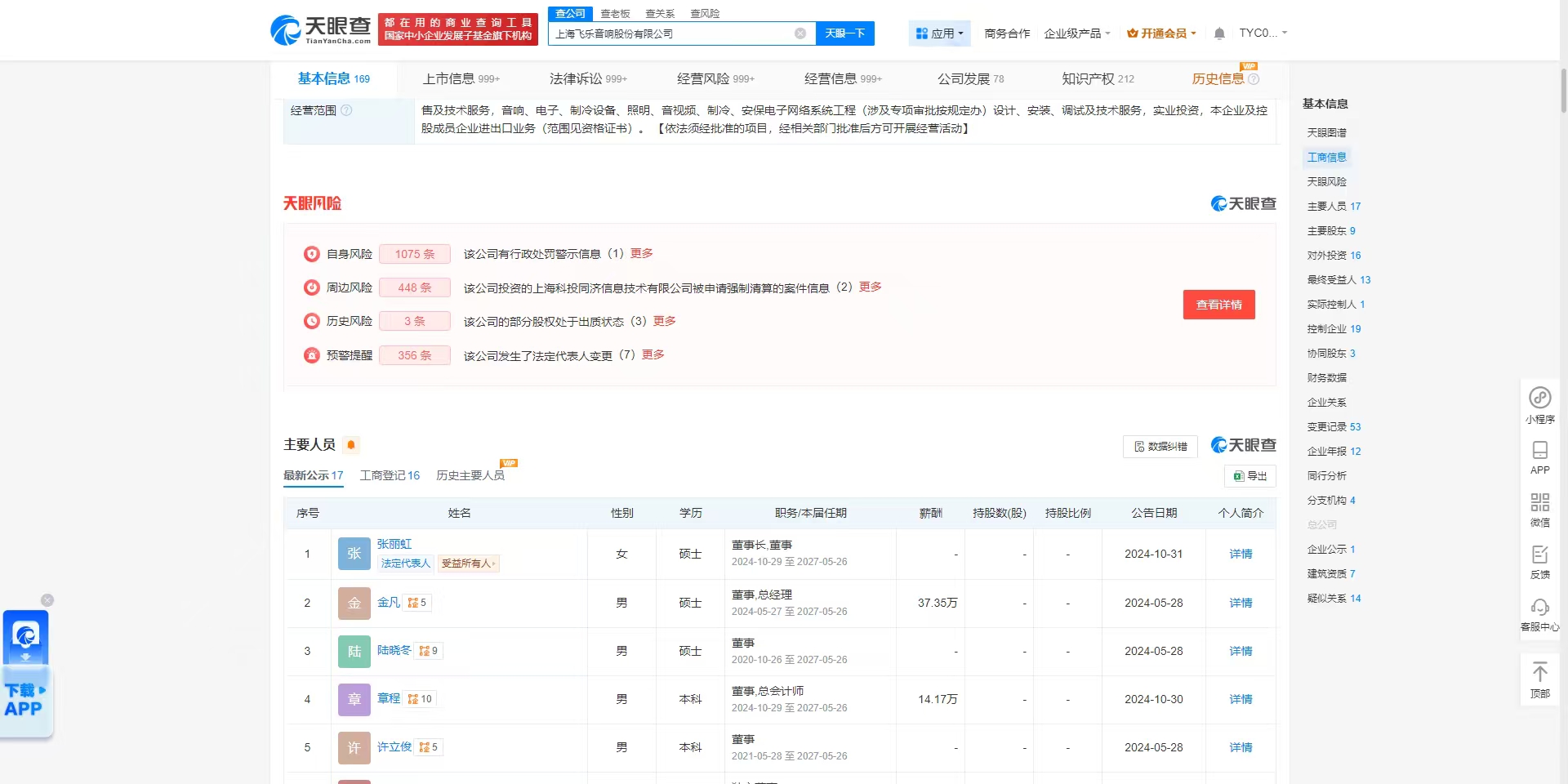The height and width of the screenshot is (784, 1568).
Task: Switch to the 知识产权 tab
Action: 1098,79
